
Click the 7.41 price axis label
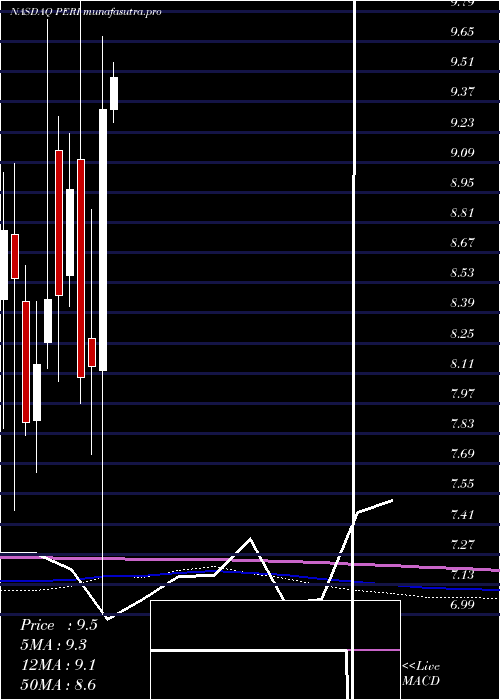click(x=462, y=515)
